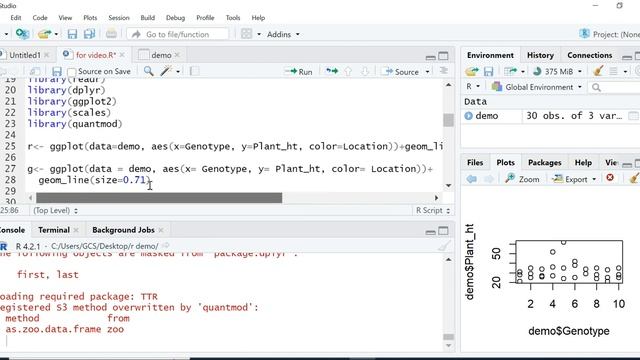Click the open file folder icon

coord(44,34)
